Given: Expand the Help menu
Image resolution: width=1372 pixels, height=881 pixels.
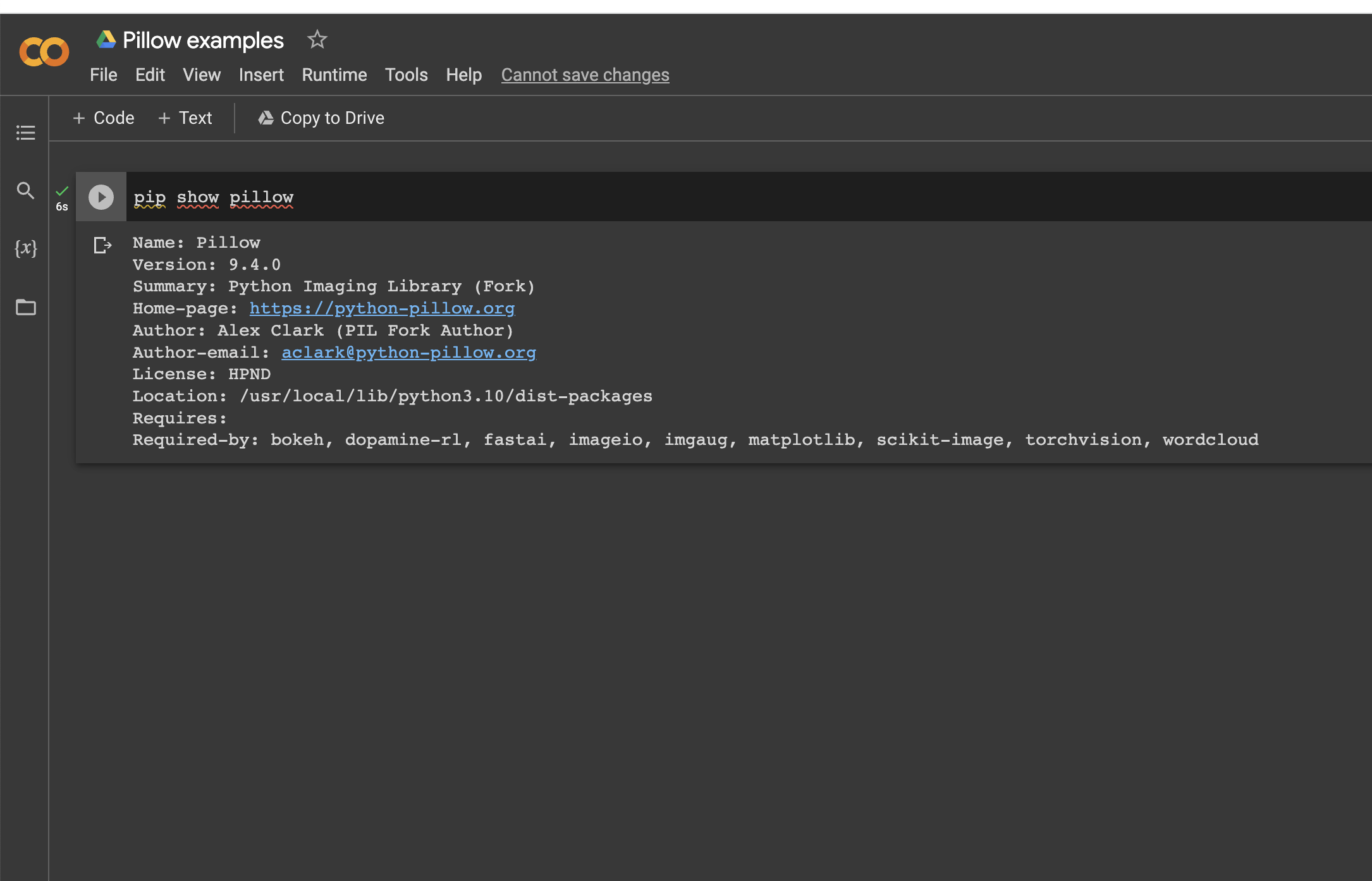Looking at the screenshot, I should coord(463,75).
